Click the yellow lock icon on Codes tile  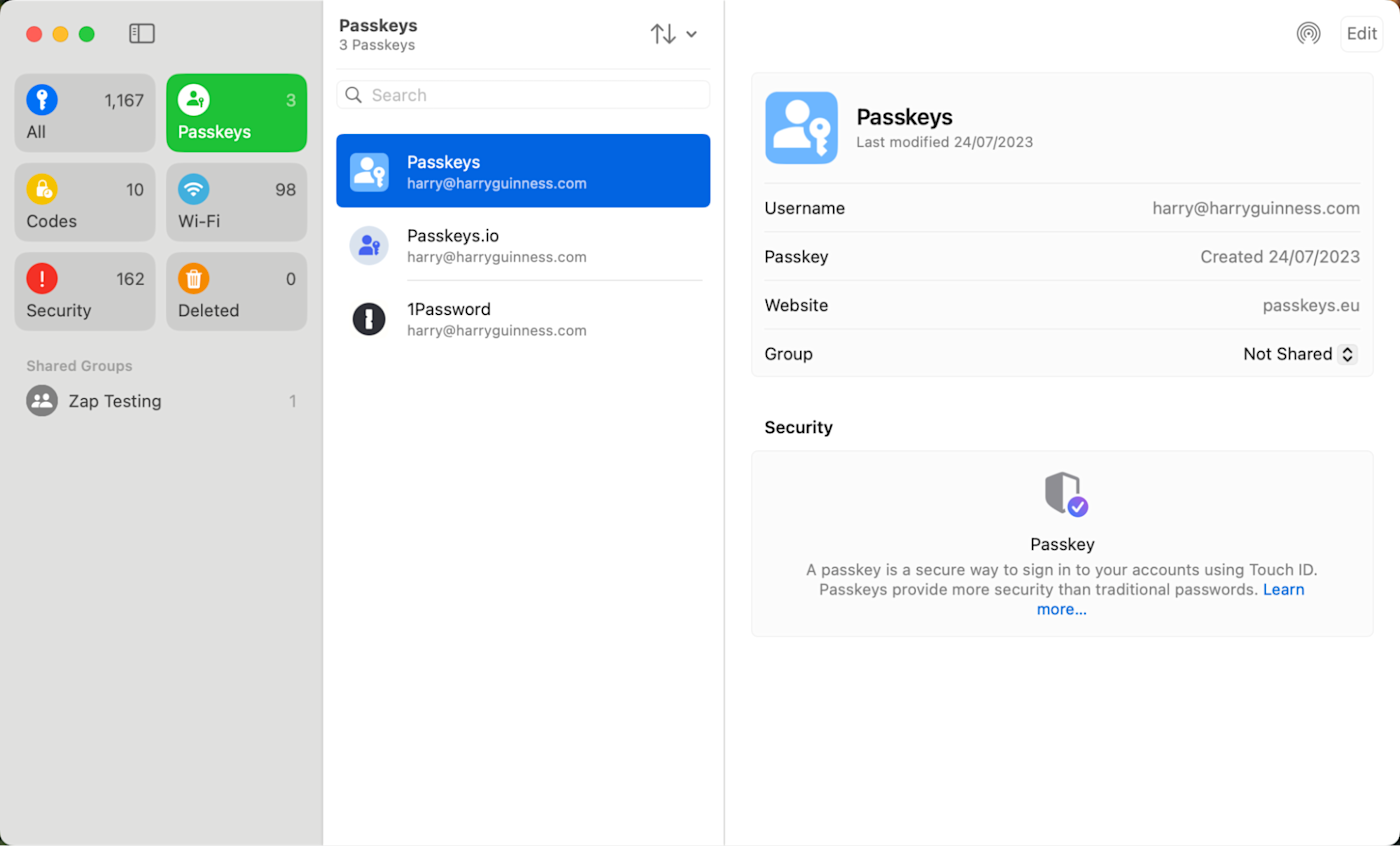click(42, 189)
